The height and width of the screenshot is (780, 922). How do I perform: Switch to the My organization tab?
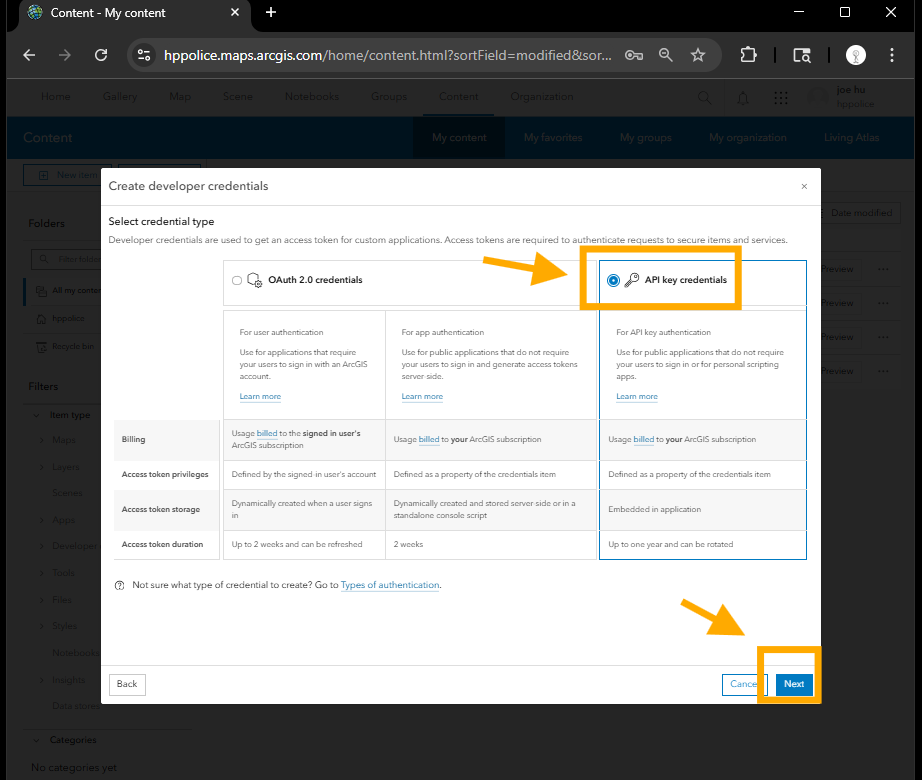point(747,138)
